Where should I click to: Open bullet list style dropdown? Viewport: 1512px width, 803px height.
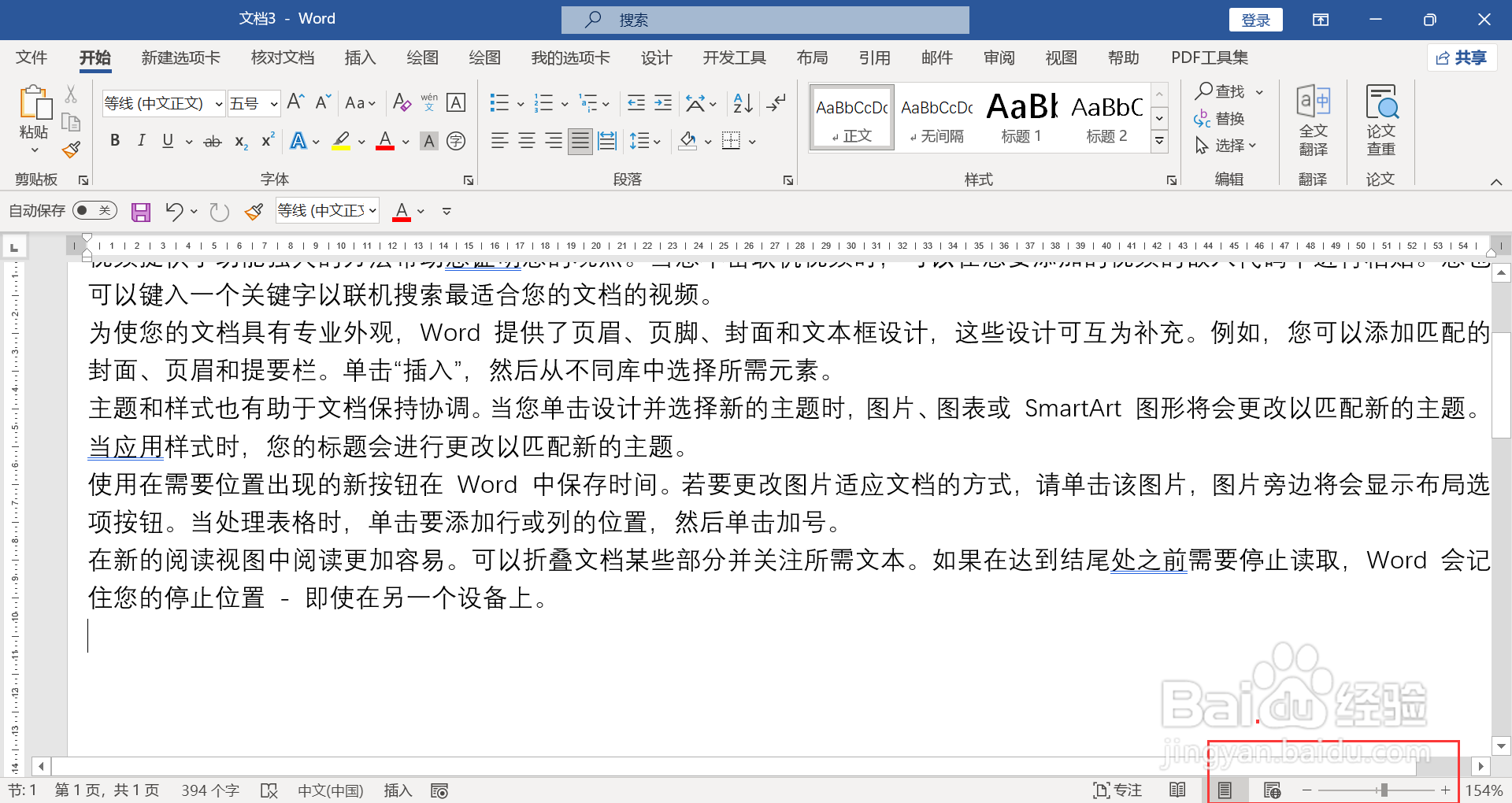coord(521,104)
